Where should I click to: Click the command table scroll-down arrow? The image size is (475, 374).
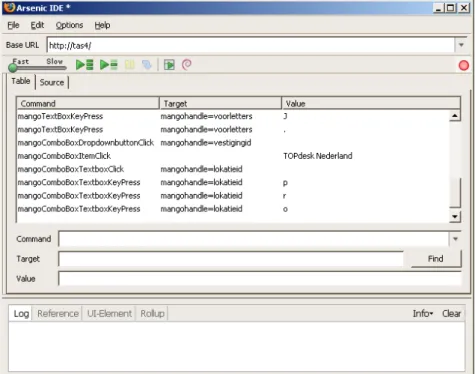[455, 216]
